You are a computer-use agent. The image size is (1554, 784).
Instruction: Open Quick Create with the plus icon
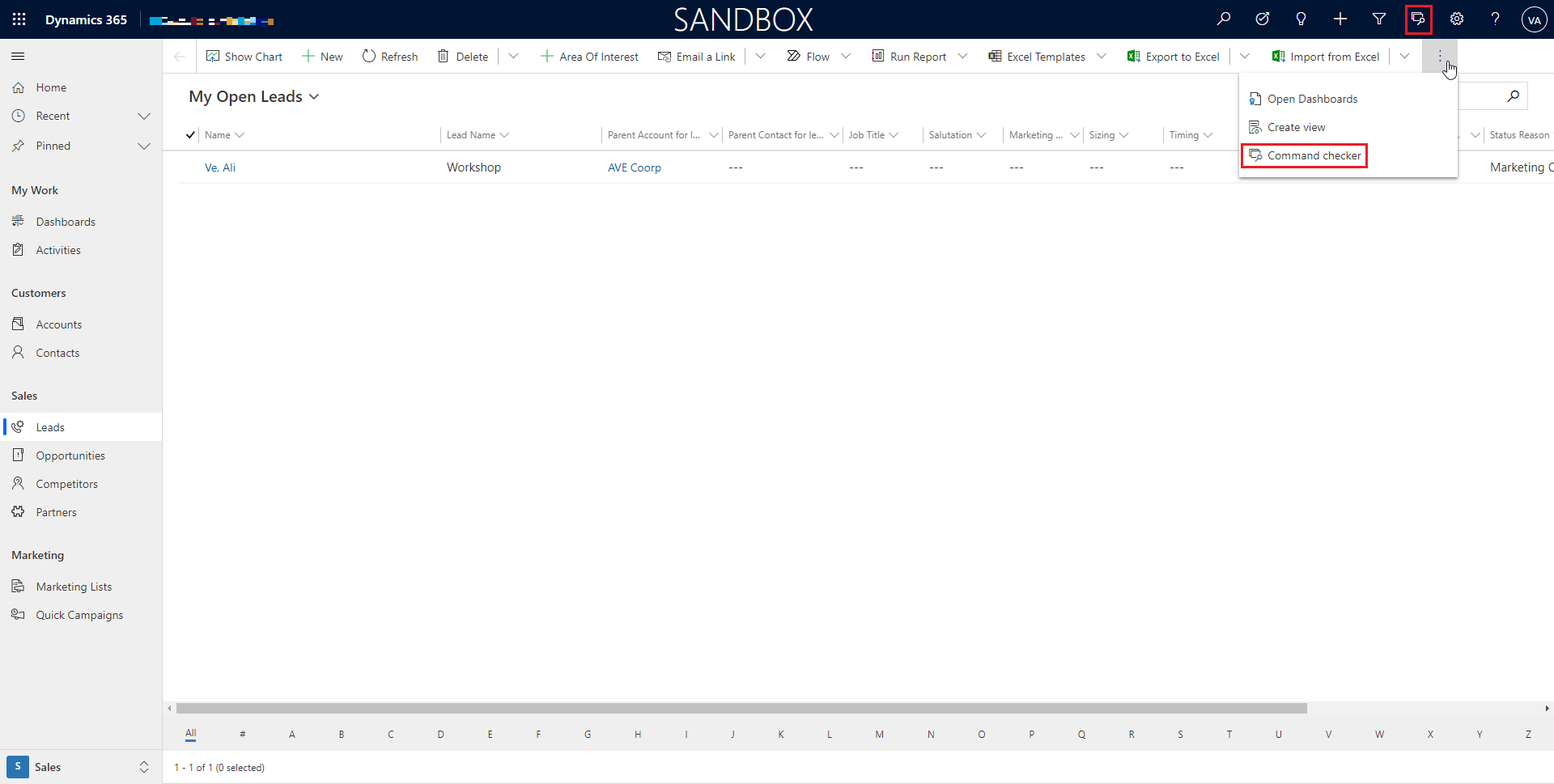tap(1340, 19)
